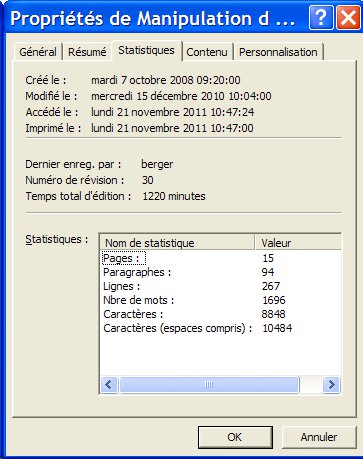Screen dimensions: 363x459
Task: Go to the Personnalisation tab
Action: [278, 52]
